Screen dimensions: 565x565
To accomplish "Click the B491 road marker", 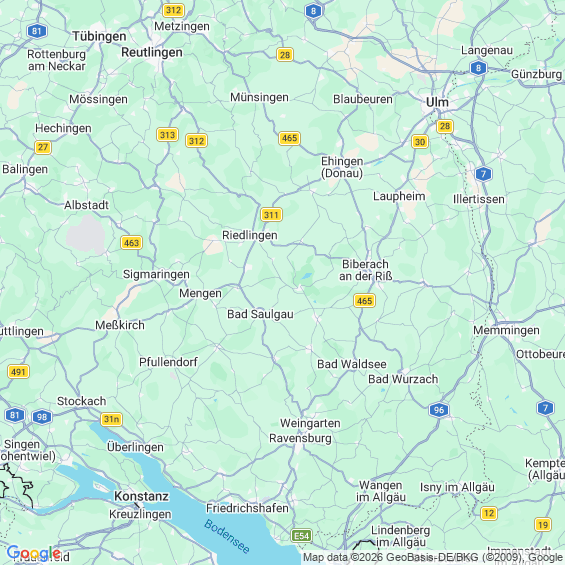I will coord(18,372).
